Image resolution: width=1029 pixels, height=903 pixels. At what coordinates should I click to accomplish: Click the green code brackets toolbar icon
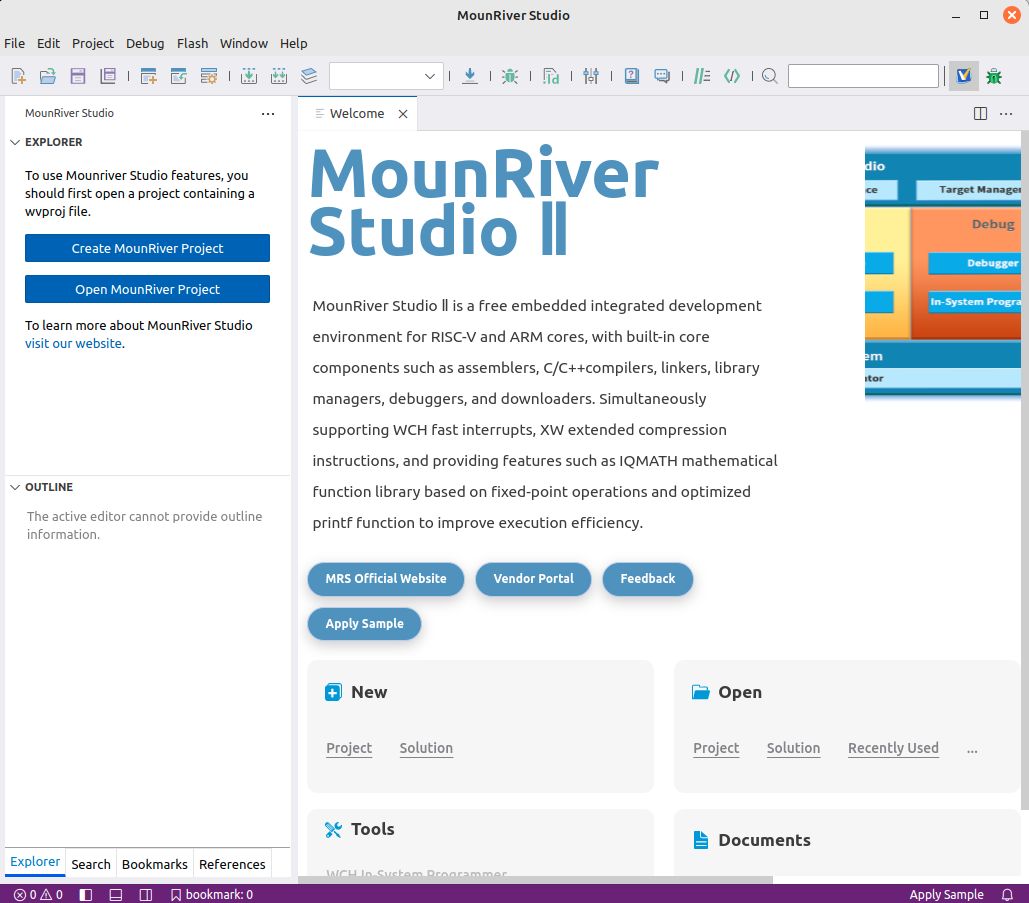click(732, 76)
